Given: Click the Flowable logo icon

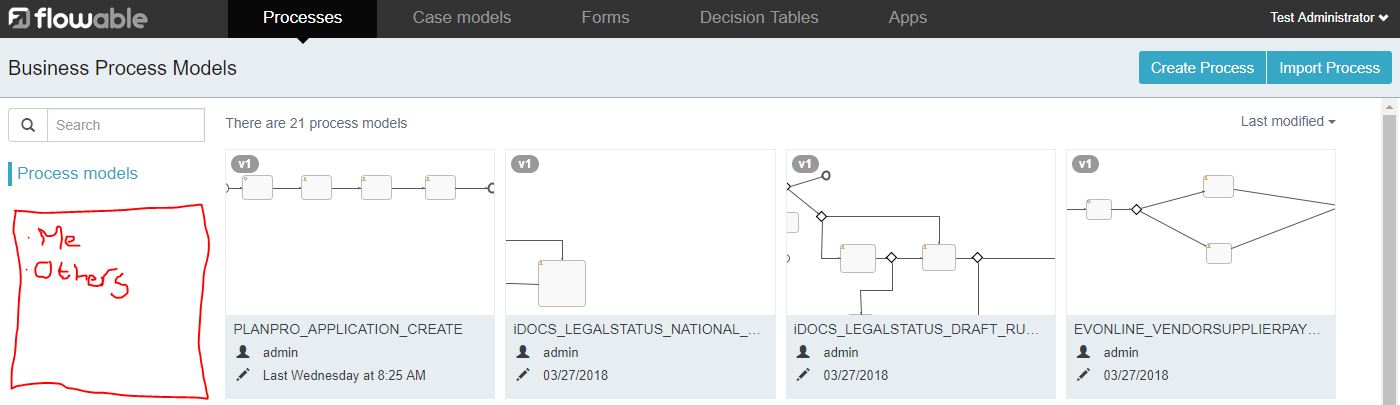Looking at the screenshot, I should (x=20, y=18).
